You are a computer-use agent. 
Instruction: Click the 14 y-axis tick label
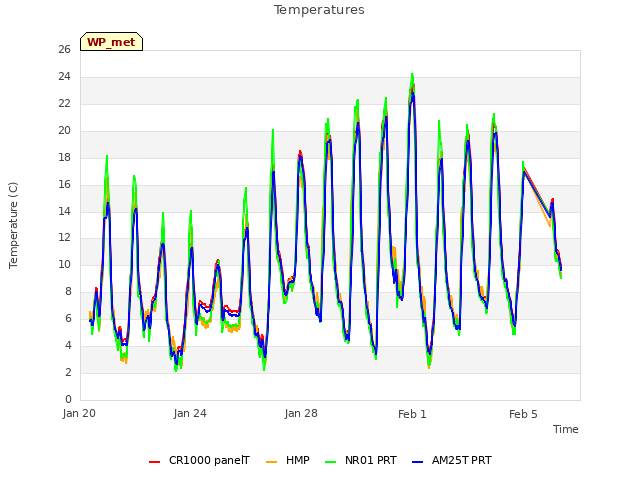point(64,211)
